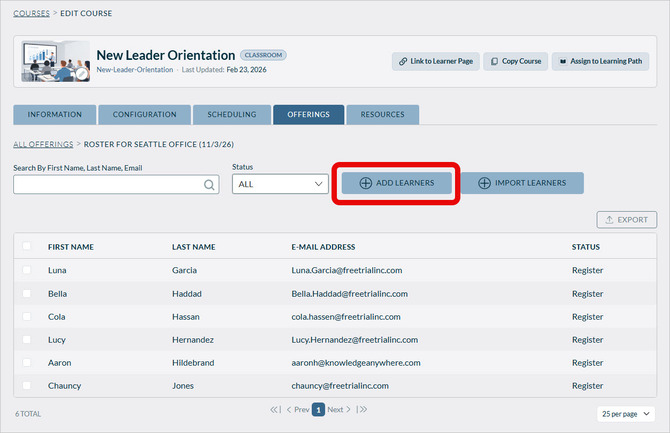
Task: Select the checkbox for Cola Hassan
Action: [26, 317]
